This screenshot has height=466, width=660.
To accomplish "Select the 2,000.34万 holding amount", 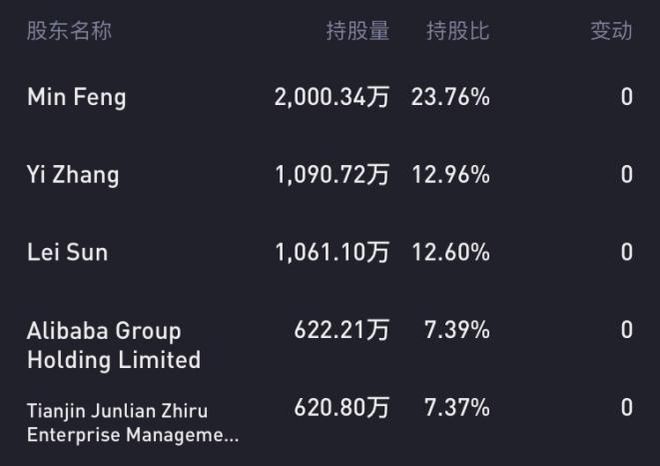I will 332,97.
